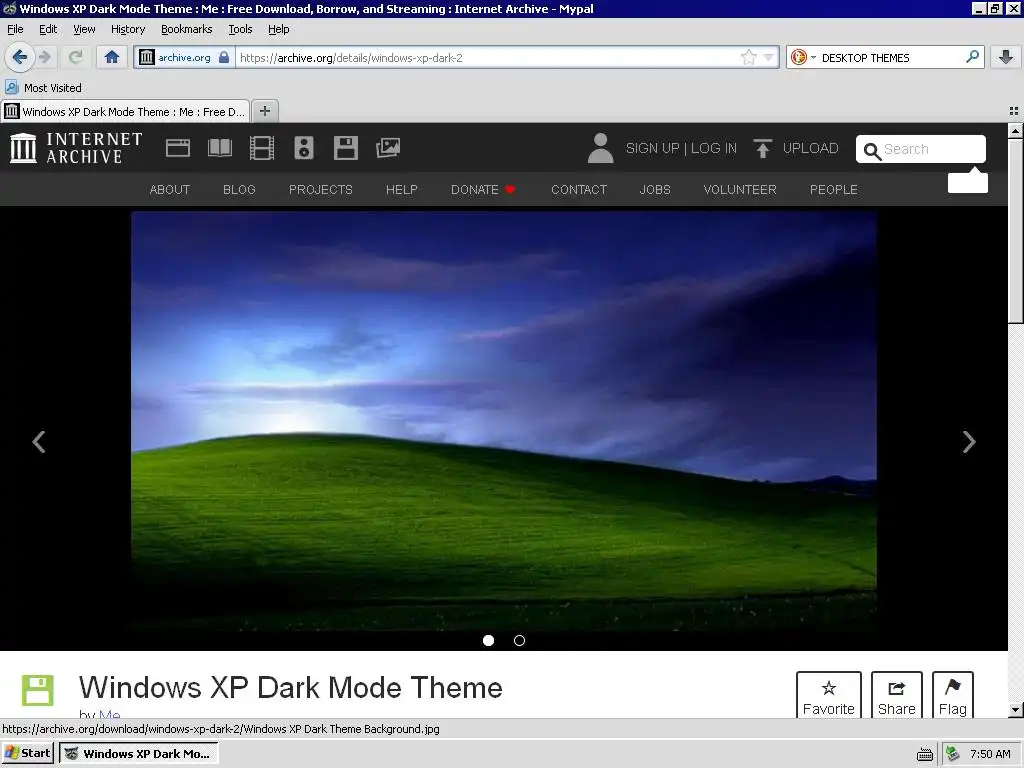Select the Windows XP Dark Mo... taskbar button
This screenshot has height=768, width=1024.
click(x=138, y=753)
